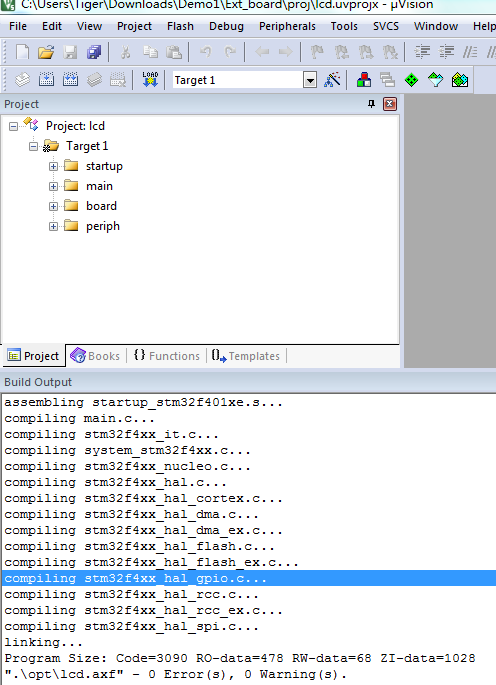Open the Flash menu

tap(180, 26)
